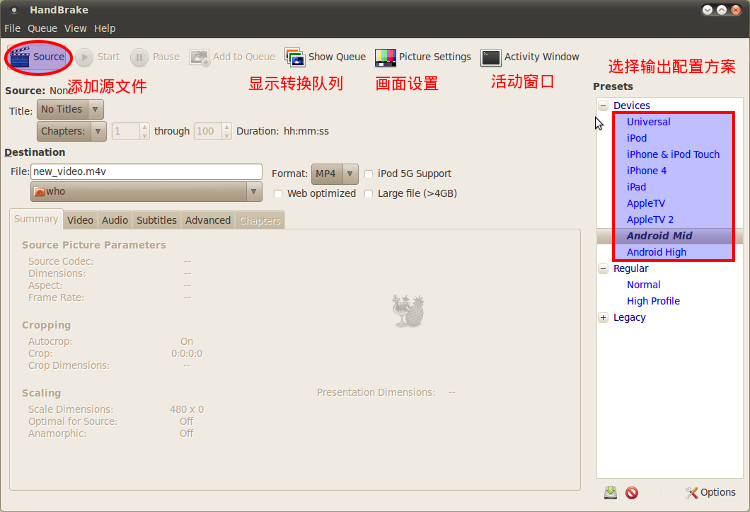Collapse the Devices preset group
Screen dimensions: 750x512
[604, 106]
